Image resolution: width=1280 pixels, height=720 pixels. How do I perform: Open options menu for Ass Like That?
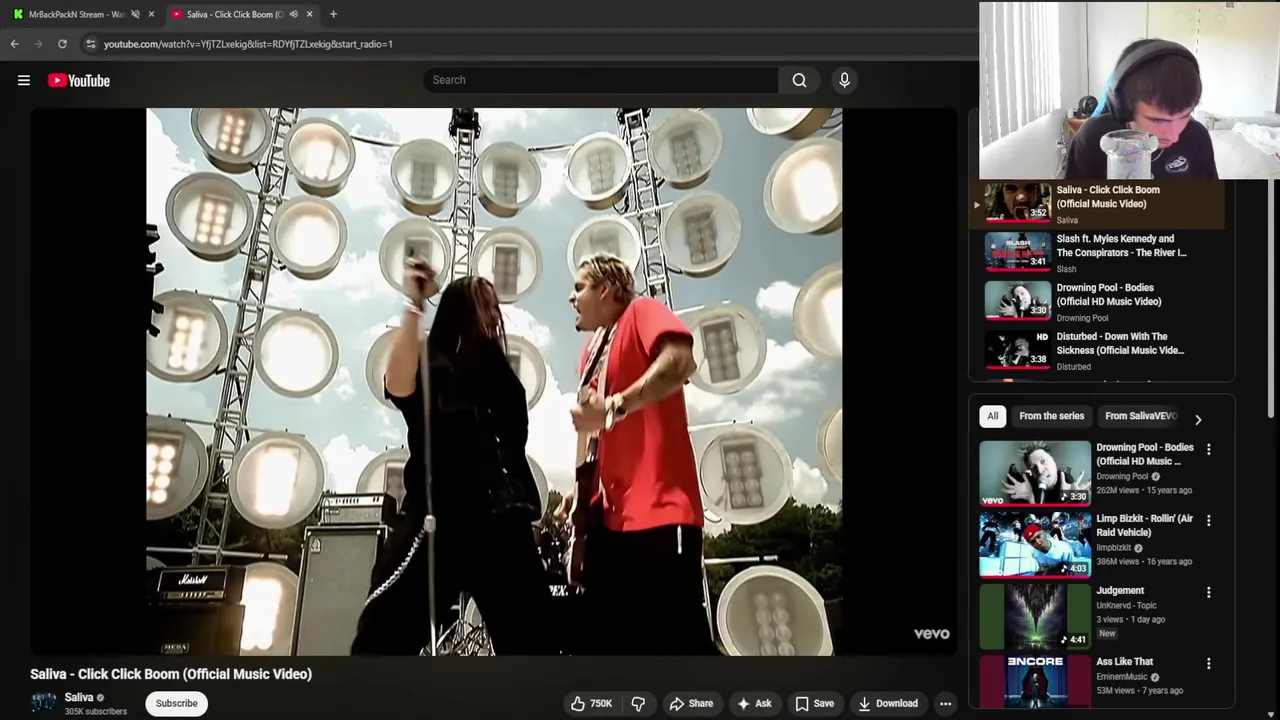click(1208, 664)
